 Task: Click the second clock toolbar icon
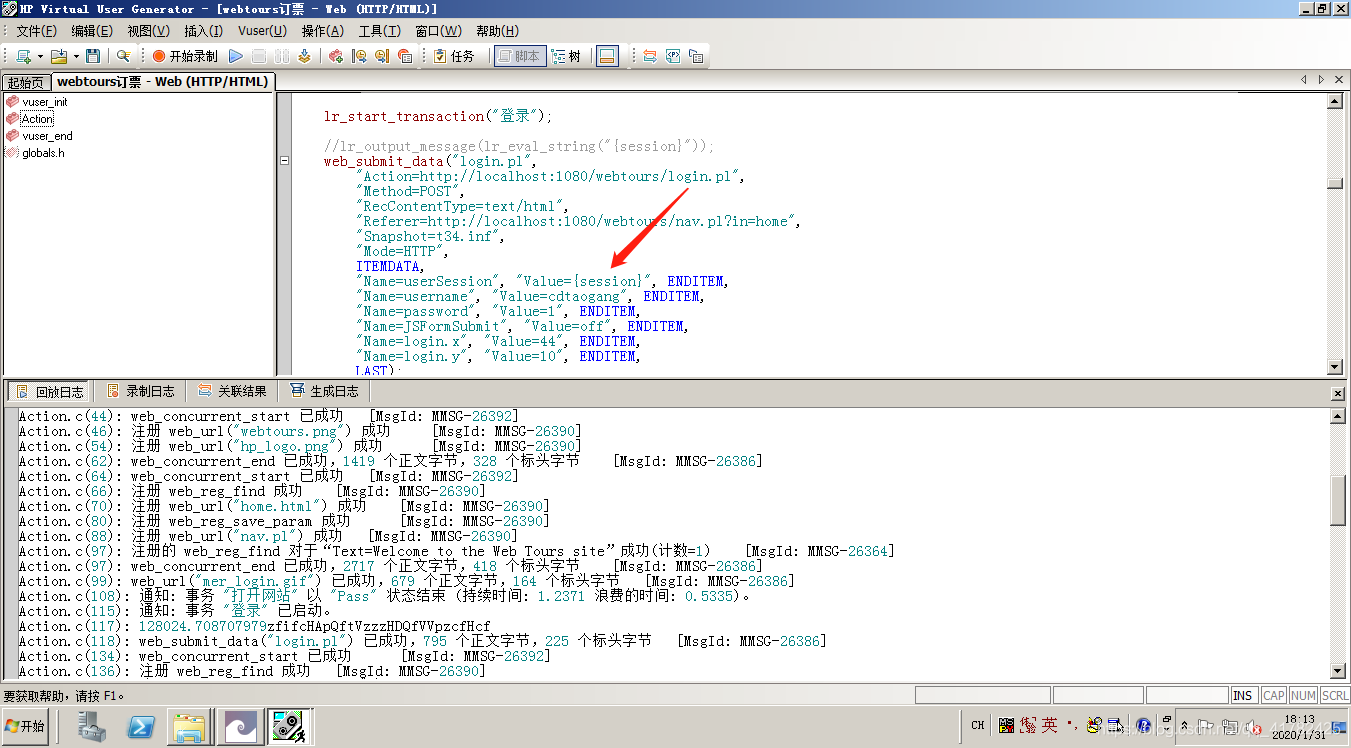[382, 57]
